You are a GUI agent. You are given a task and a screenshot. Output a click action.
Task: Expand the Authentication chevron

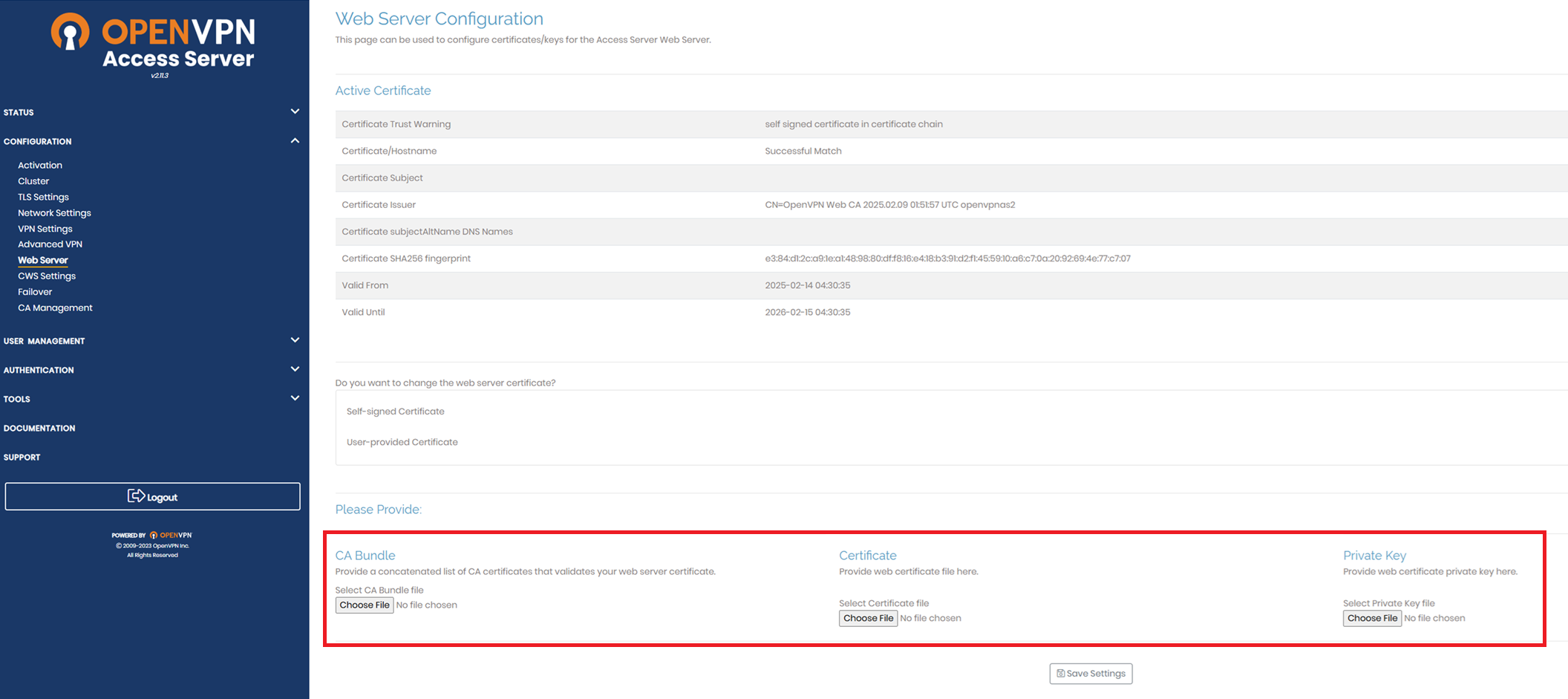tap(295, 369)
